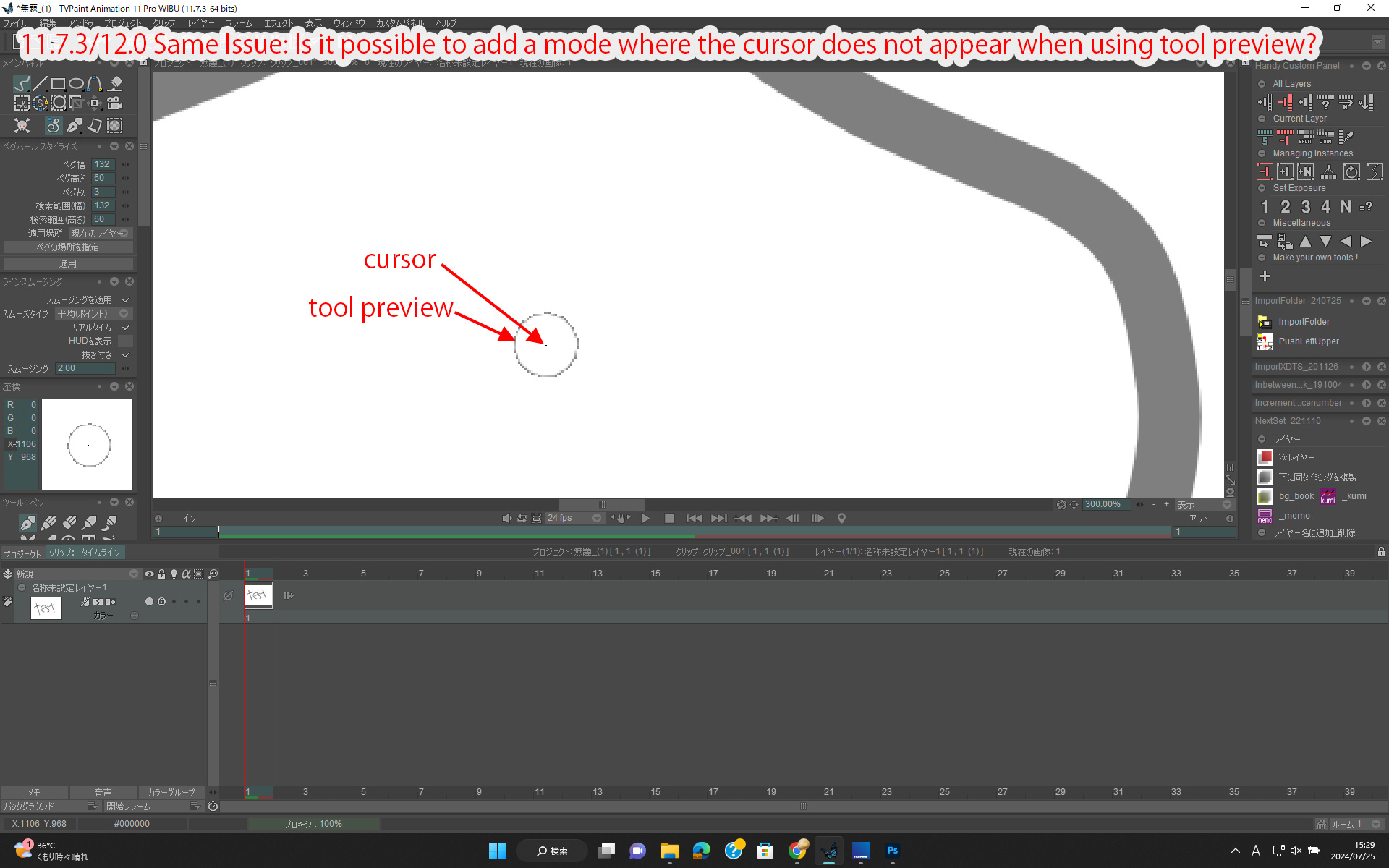
Task: Click the timeline zoom magnifier icon
Action: click(x=213, y=574)
